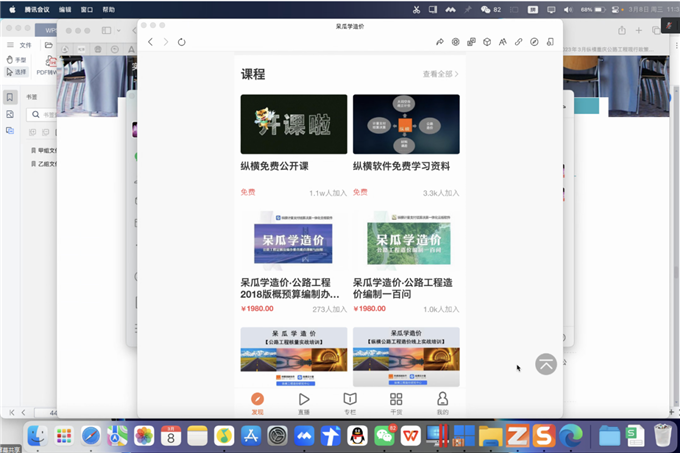Click the WeChat moments aperture icon
The height and width of the screenshot is (453, 680).
(455, 42)
